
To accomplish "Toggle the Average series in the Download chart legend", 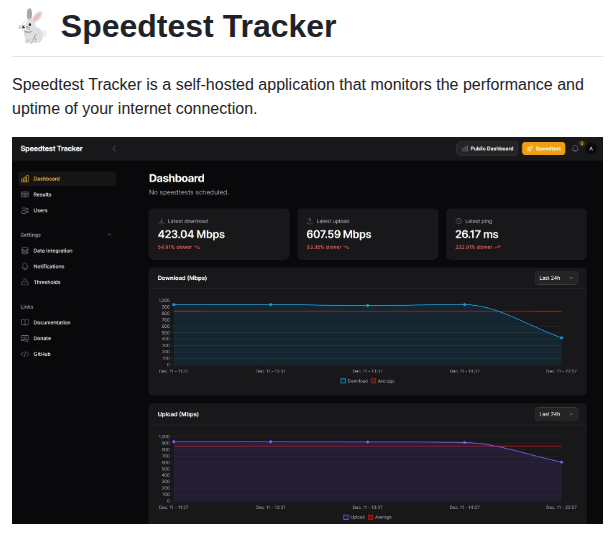I will pyautogui.click(x=383, y=381).
